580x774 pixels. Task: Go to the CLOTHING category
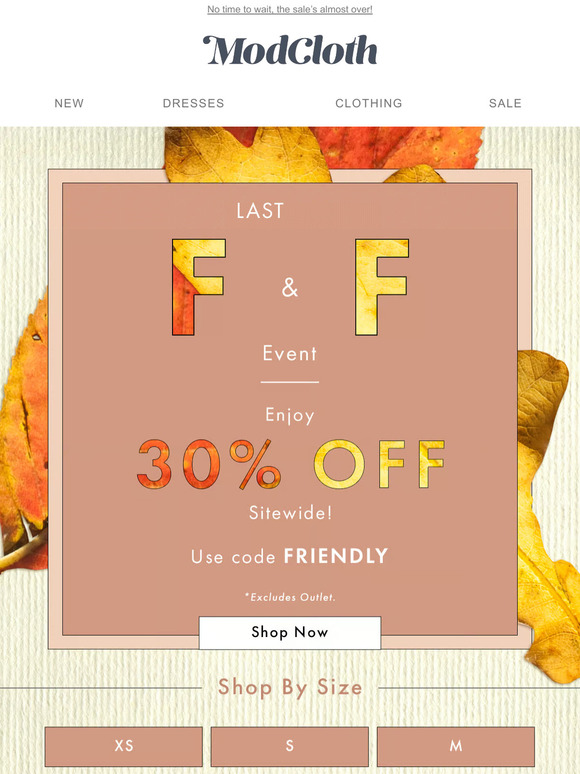369,103
